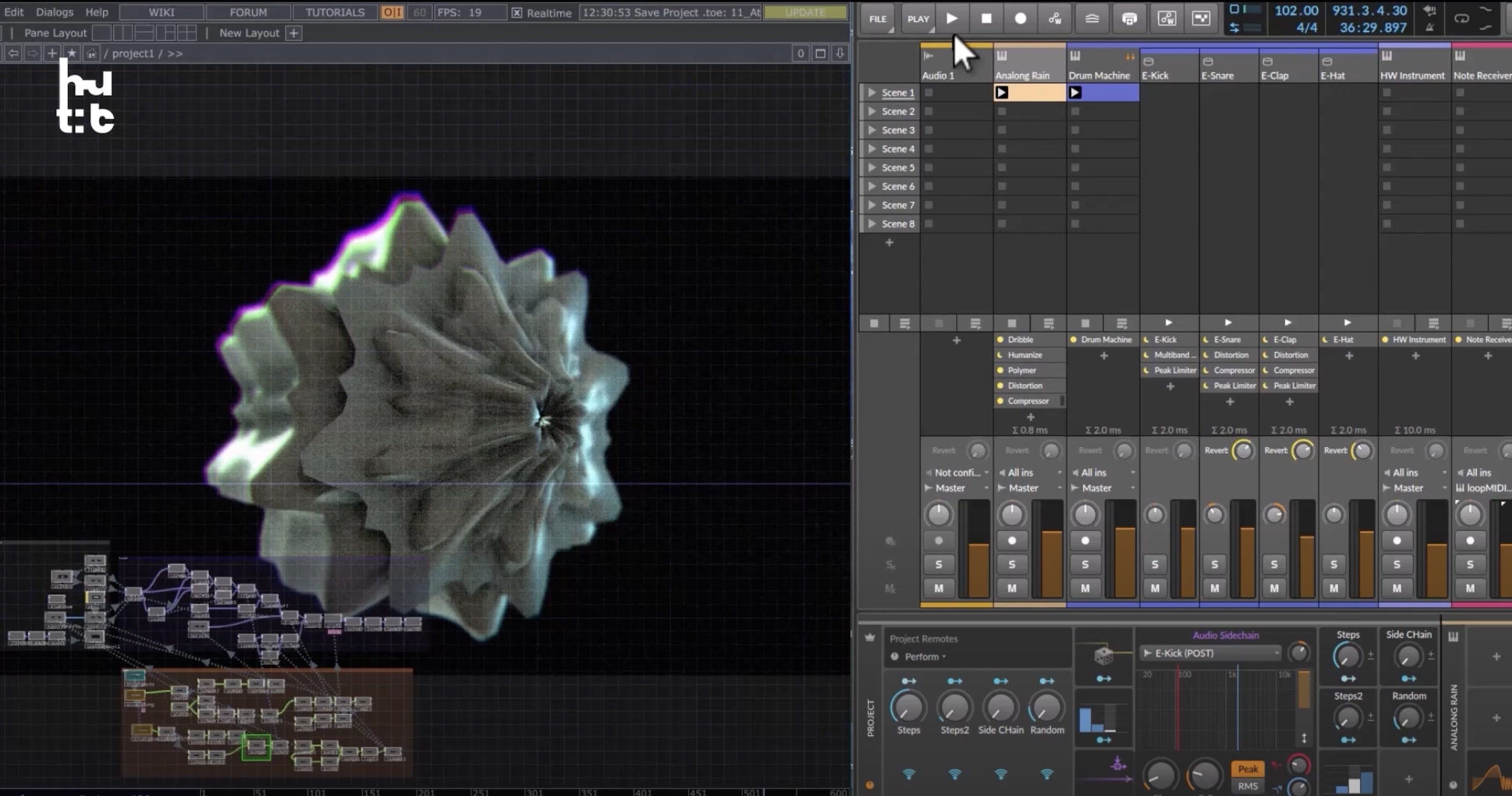The image size is (1512, 796).
Task: Click the loop toggle icon in the transport
Action: pyautogui.click(x=1462, y=19)
